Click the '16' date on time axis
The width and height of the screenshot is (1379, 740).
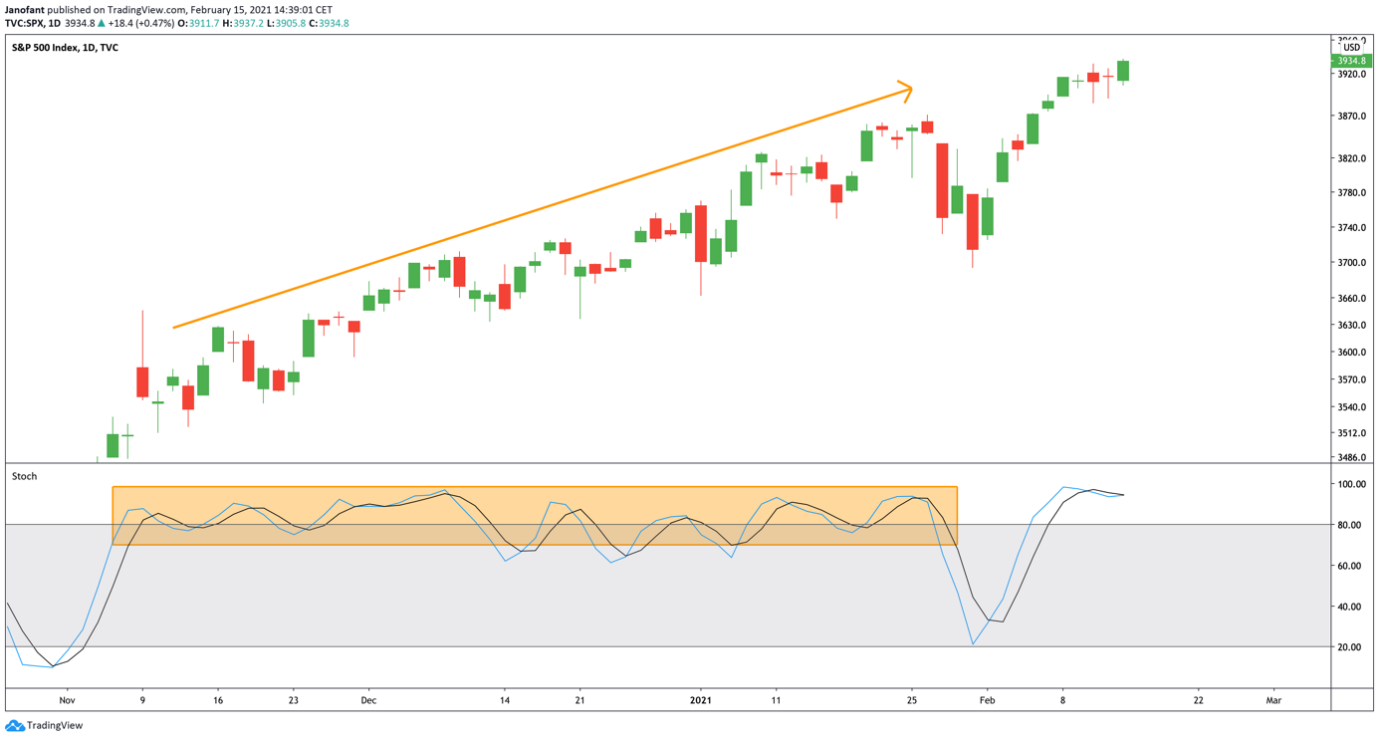tap(217, 701)
